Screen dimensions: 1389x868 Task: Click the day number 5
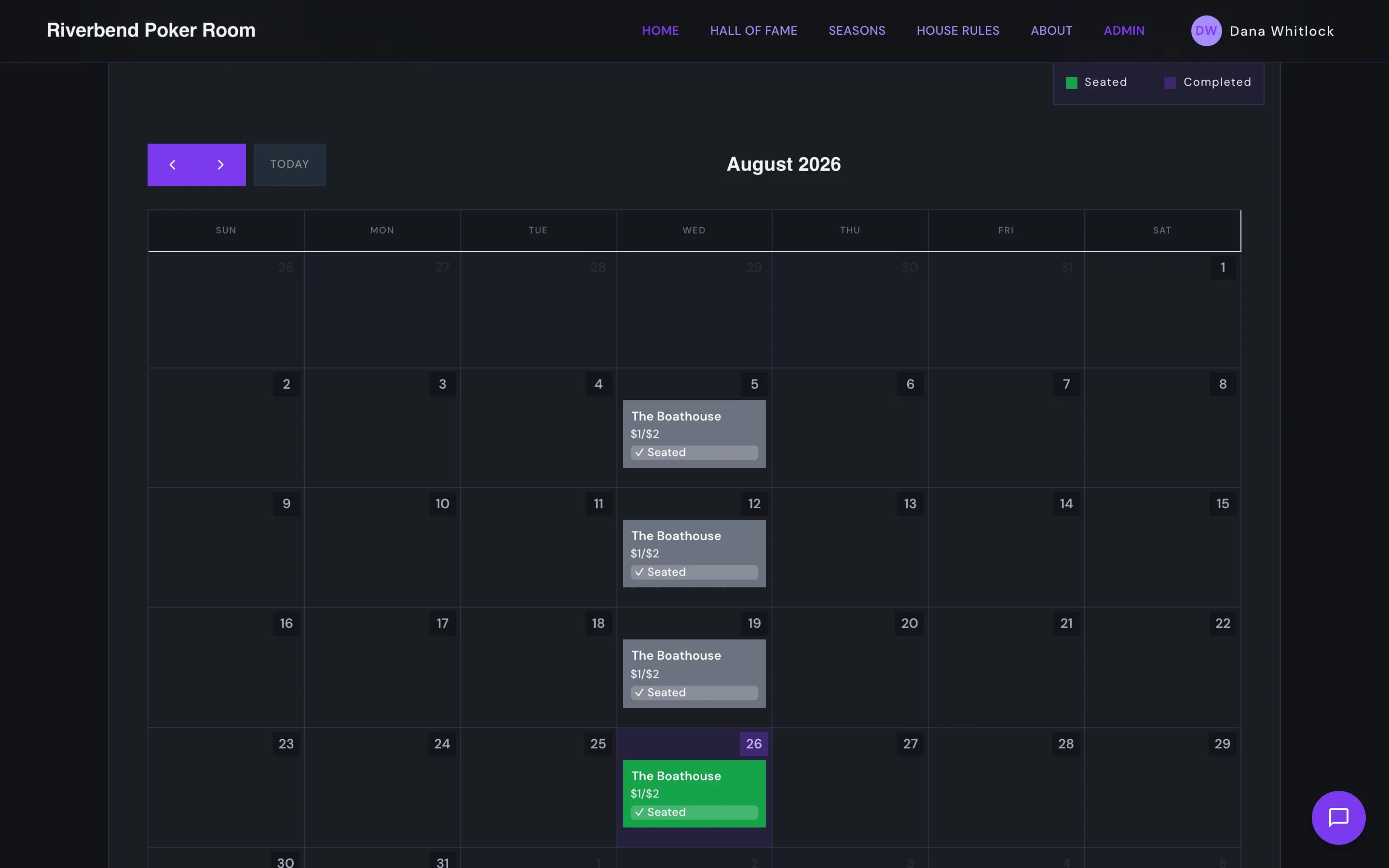point(754,384)
